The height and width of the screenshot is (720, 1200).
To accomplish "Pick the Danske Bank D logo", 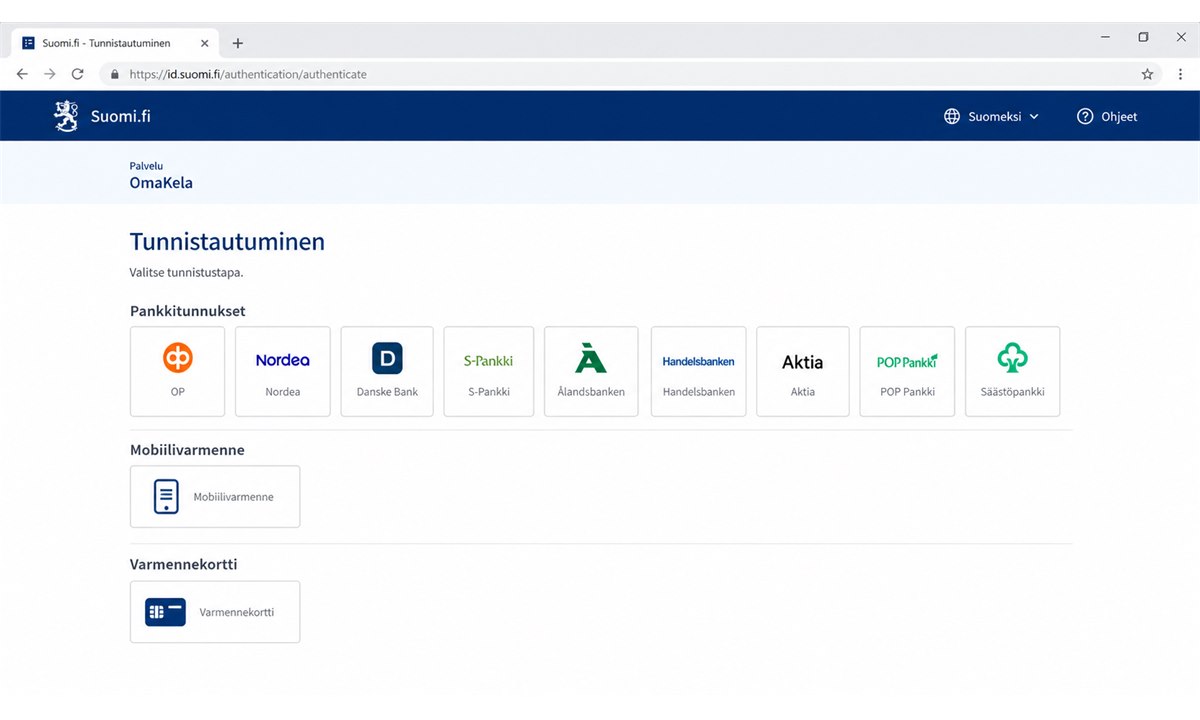I will pyautogui.click(x=387, y=358).
